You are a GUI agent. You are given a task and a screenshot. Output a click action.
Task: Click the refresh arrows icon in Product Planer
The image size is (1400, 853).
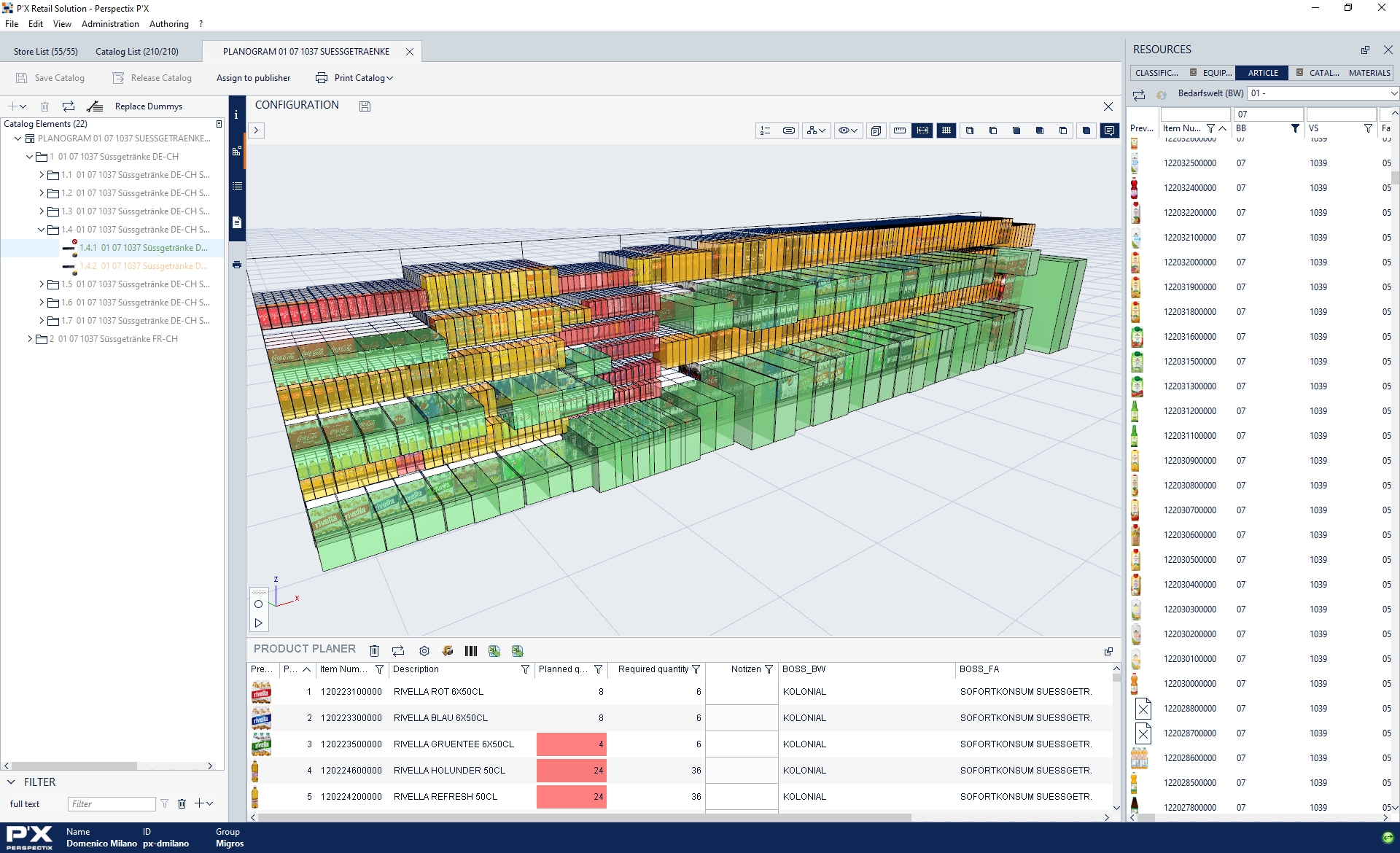coord(398,651)
